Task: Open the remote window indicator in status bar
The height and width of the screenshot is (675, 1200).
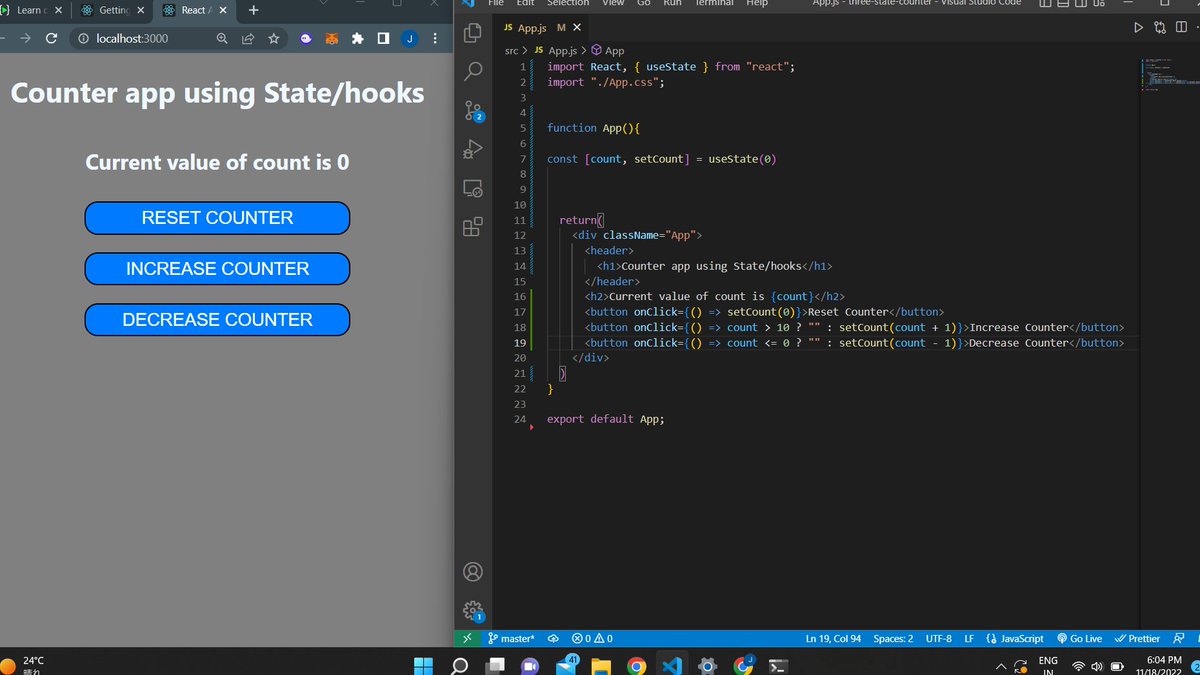Action: pos(467,638)
